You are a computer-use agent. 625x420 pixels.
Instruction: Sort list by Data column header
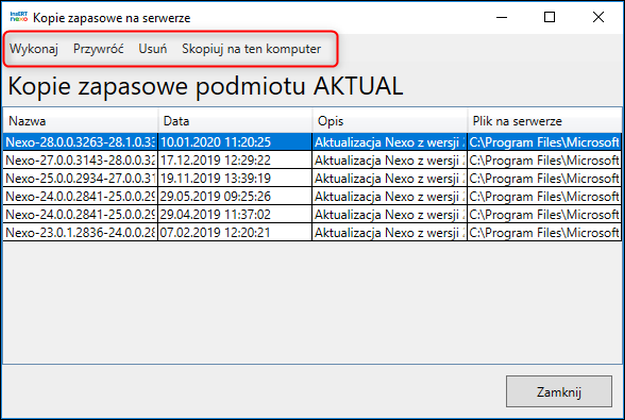pos(235,121)
